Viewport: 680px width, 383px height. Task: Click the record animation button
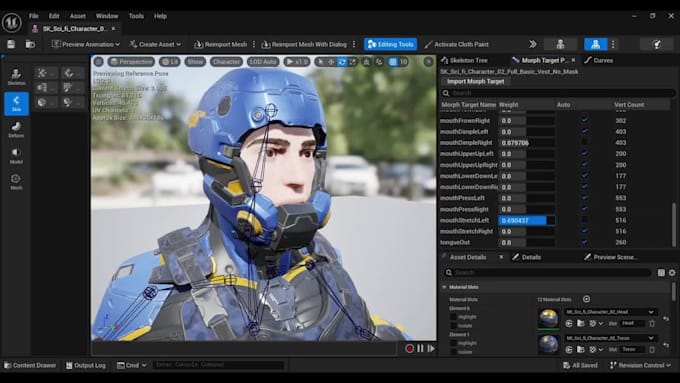(409, 348)
